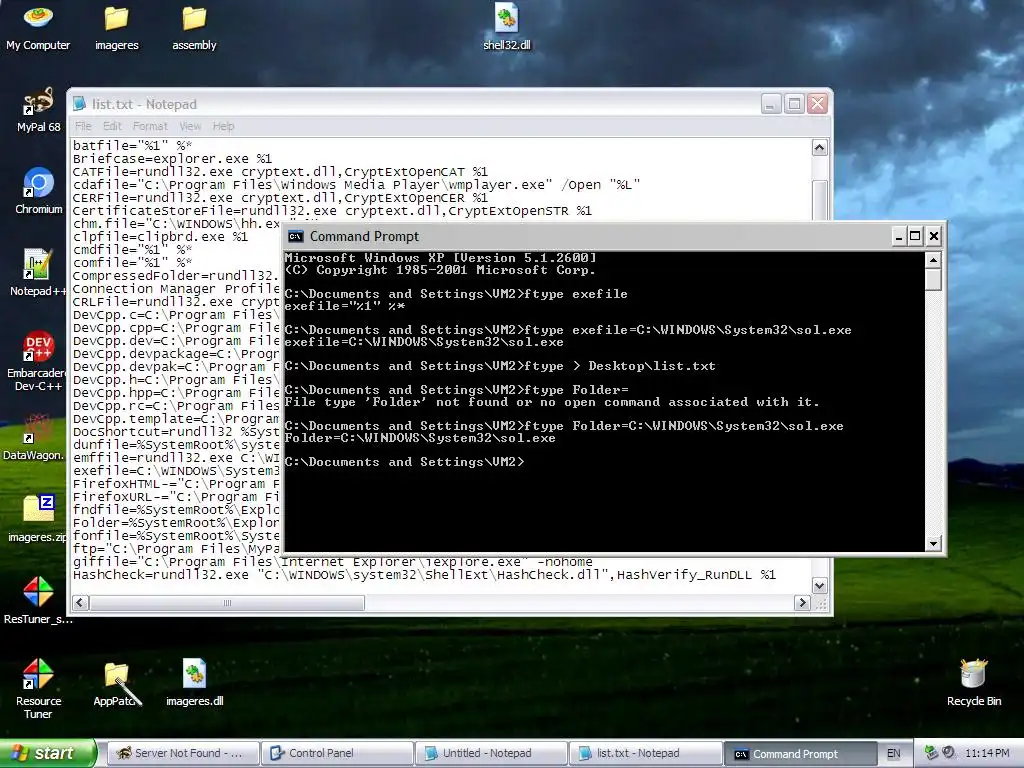Click Command Prompt taskbar button
Screen dimensions: 1024x768
point(799,754)
